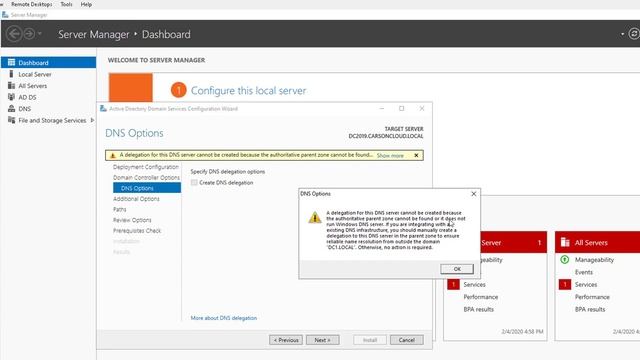
Task: Select Domain Controller Options wizard step
Action: pos(146,178)
